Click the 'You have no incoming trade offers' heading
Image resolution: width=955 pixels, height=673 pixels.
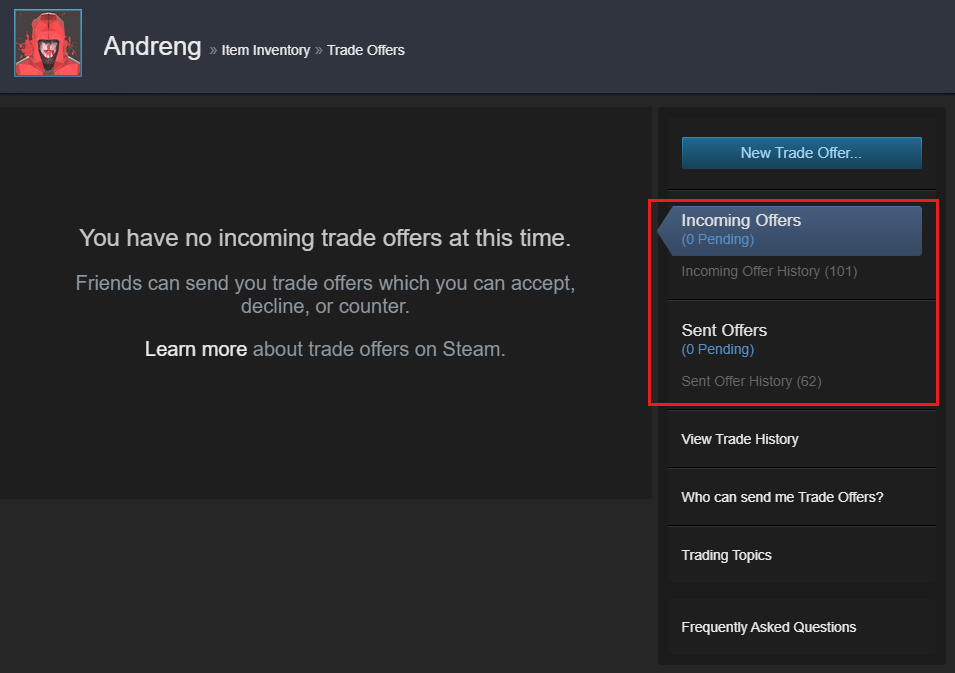[325, 238]
